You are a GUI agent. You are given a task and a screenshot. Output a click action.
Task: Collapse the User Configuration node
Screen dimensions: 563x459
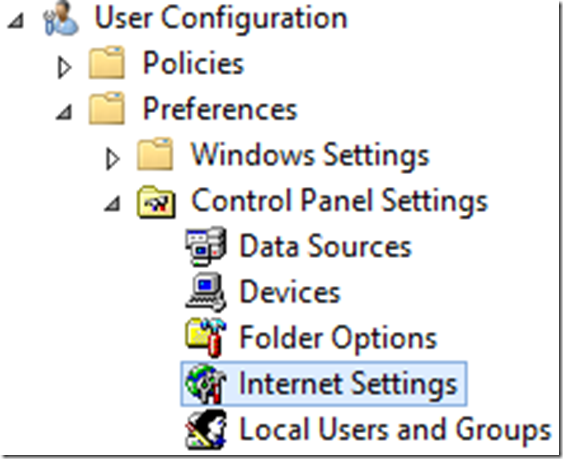coord(16,21)
